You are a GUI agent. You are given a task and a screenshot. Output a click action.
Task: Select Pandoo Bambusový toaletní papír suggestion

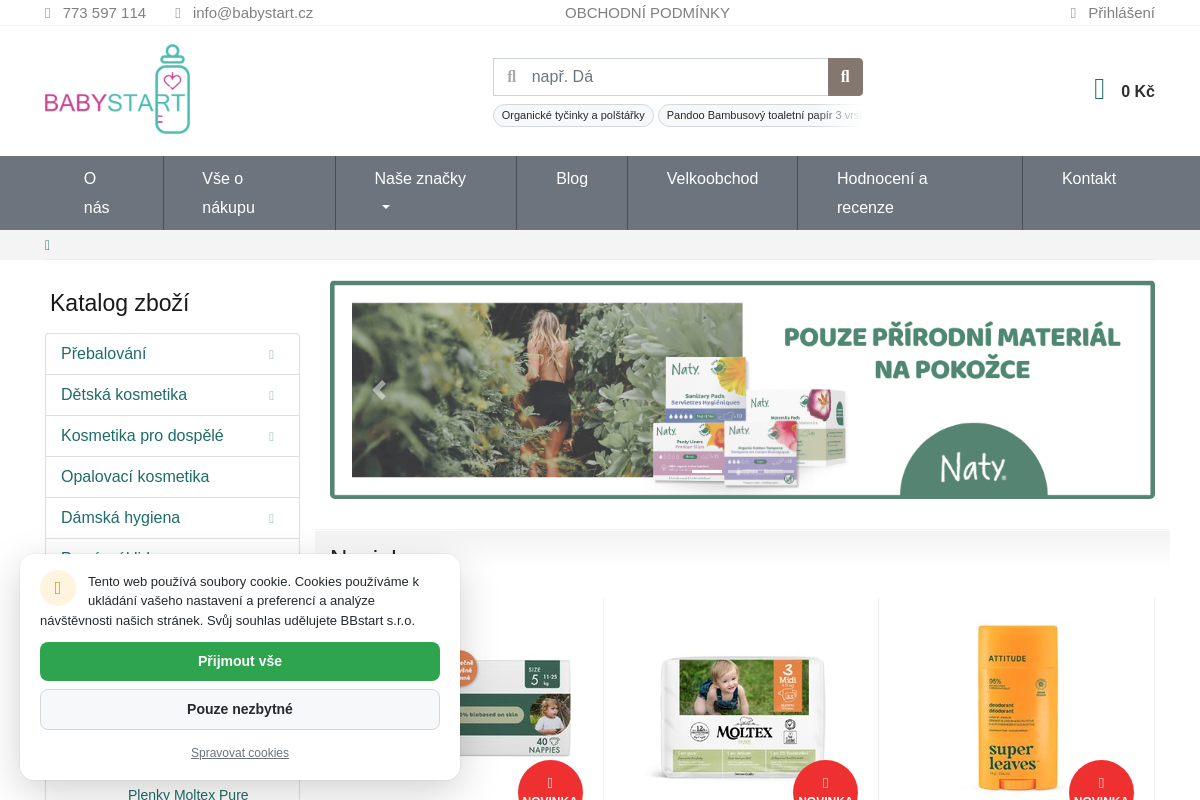coord(760,115)
